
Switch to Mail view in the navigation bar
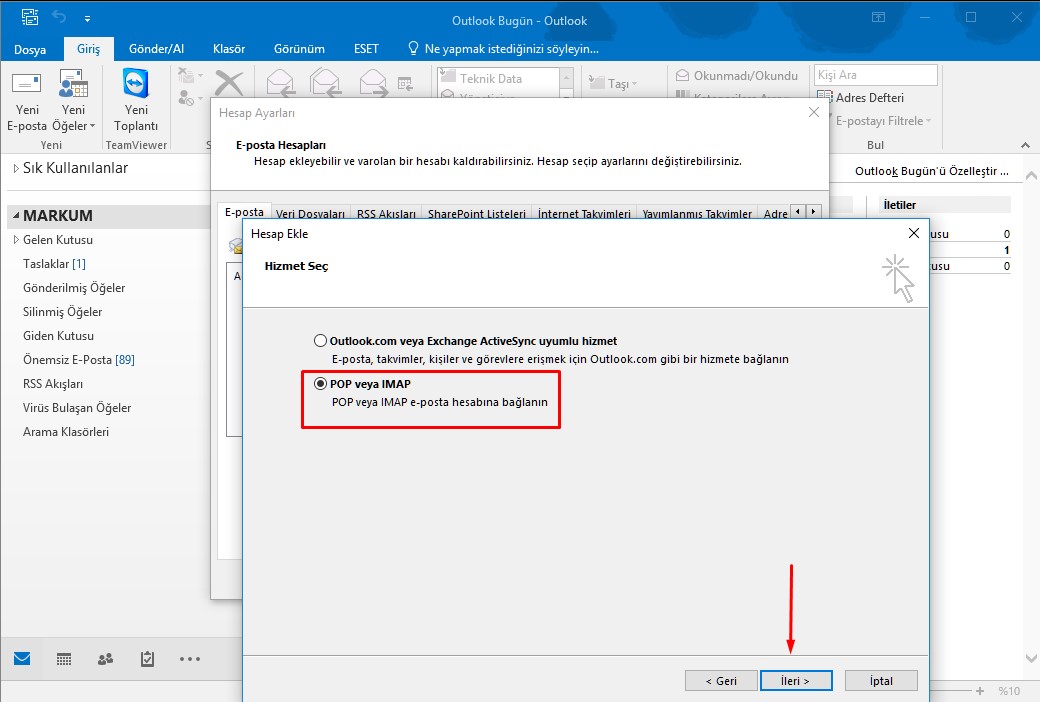22,658
